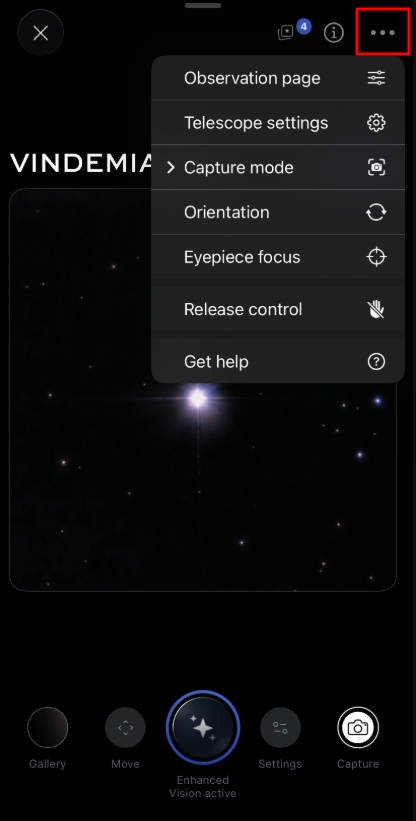Tap the Capture camera icon

(x=358, y=727)
